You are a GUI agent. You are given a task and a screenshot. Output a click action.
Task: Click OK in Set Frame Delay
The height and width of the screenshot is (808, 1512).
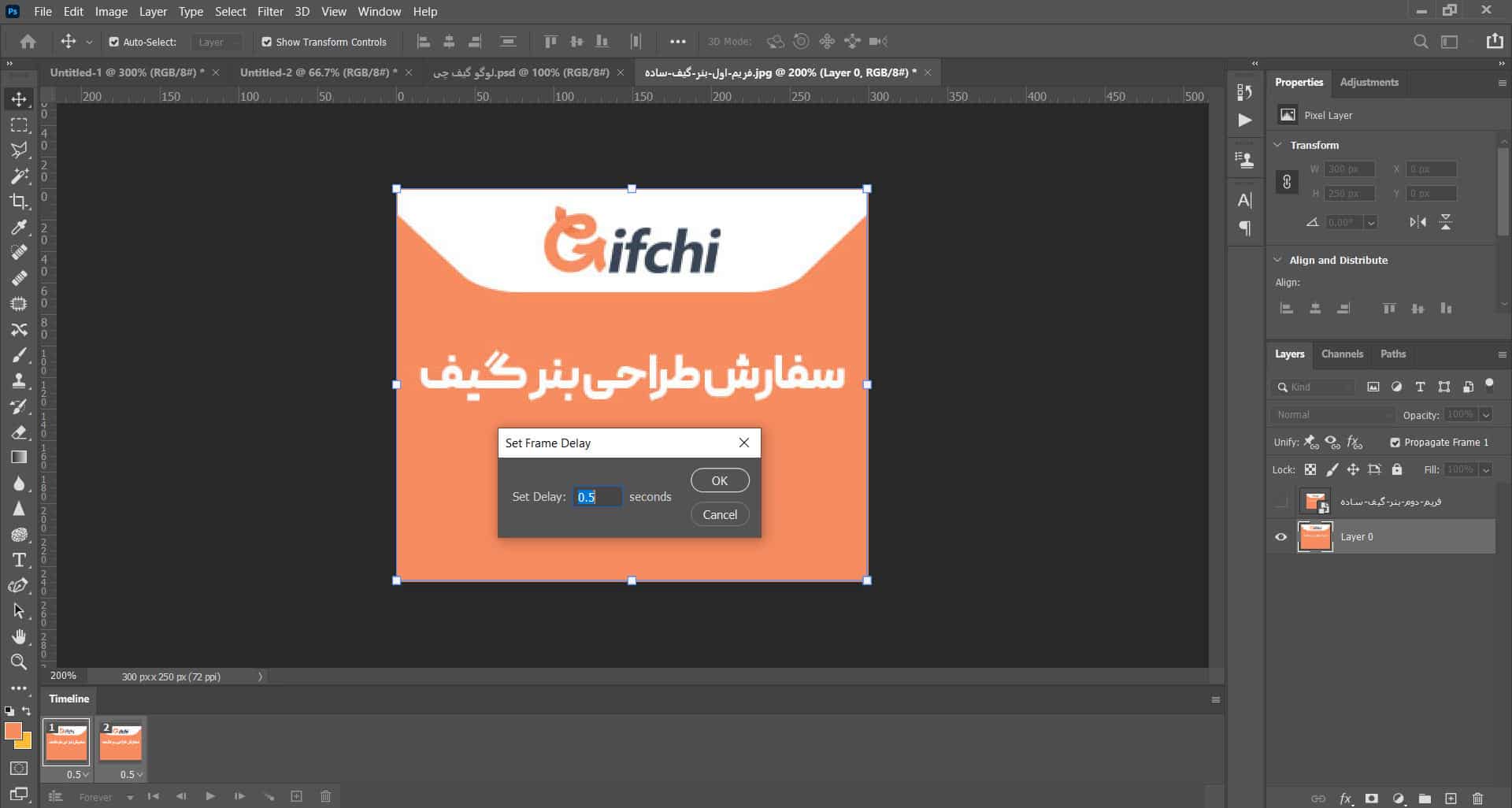click(x=720, y=480)
